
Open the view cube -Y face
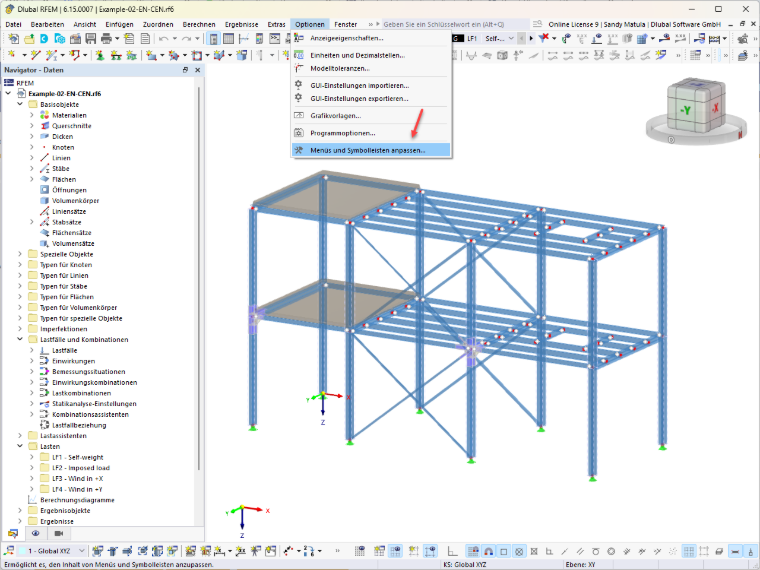click(x=685, y=111)
